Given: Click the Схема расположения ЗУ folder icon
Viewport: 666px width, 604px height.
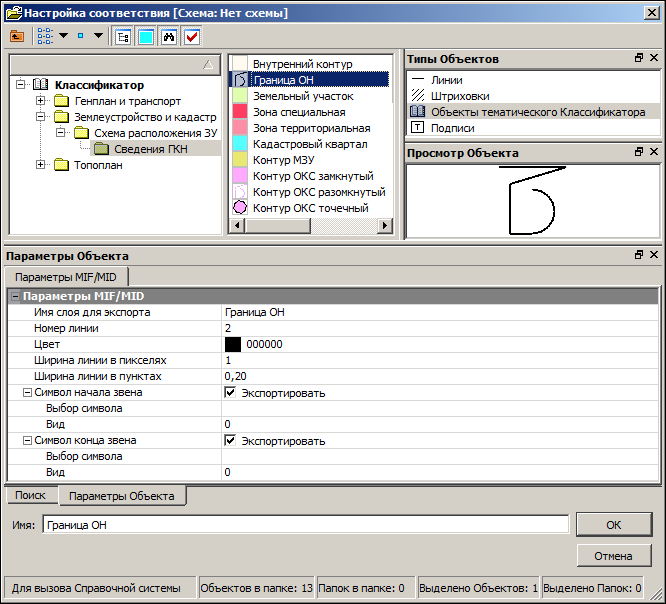Looking at the screenshot, I should (82, 133).
